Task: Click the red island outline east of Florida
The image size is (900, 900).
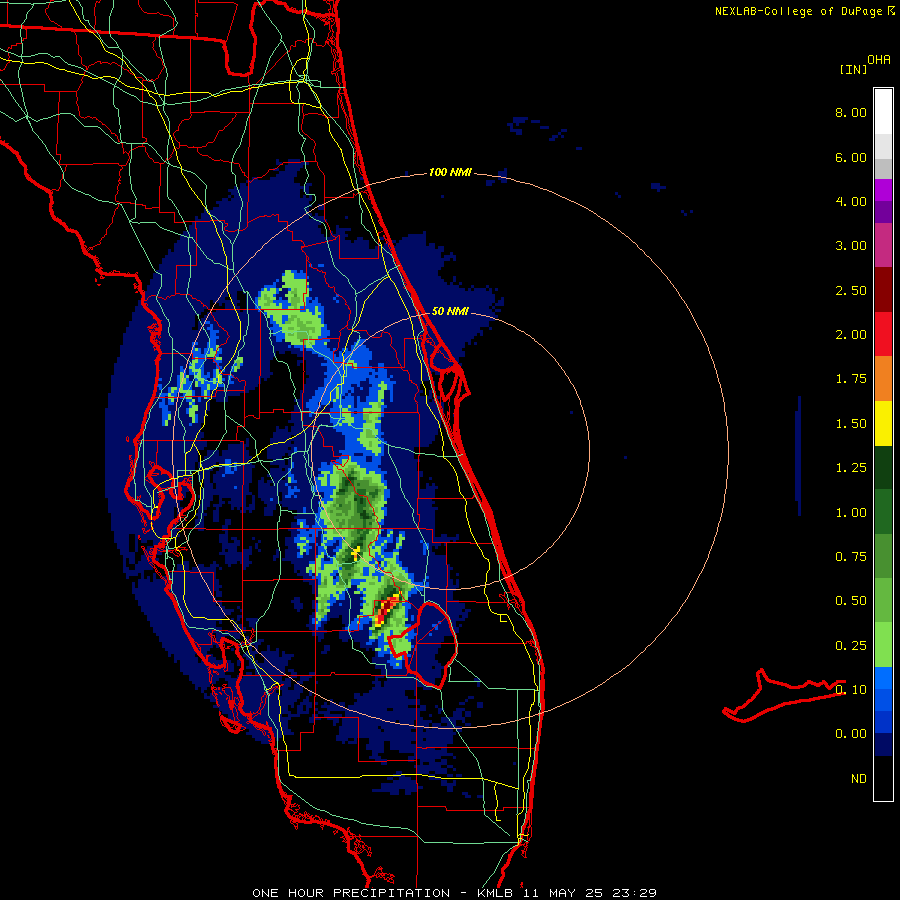Action: coord(783,695)
